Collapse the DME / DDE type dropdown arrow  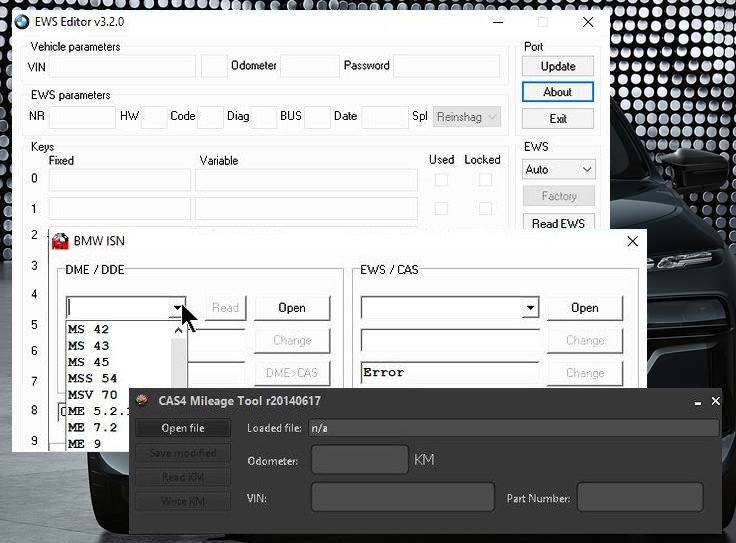point(177,308)
